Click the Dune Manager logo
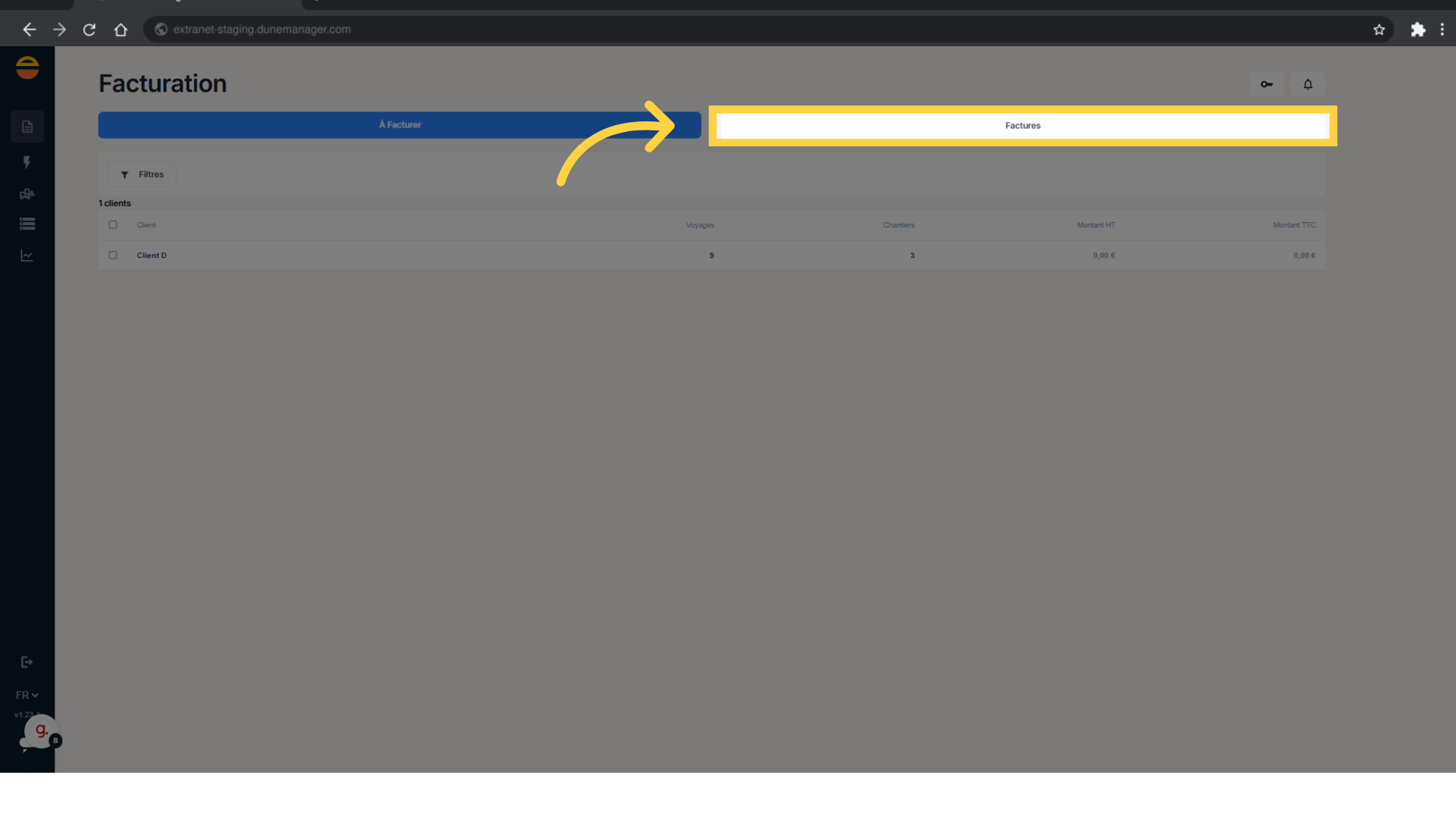 27,67
